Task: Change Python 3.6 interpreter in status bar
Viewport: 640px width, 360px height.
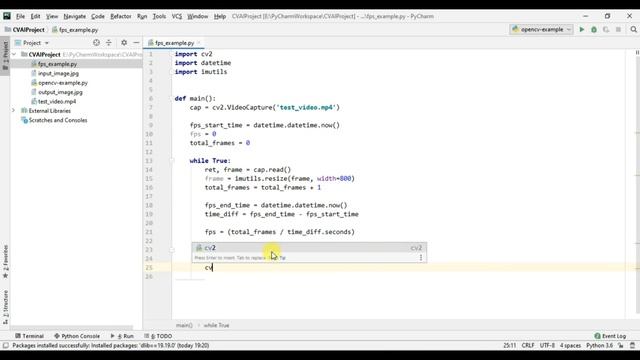Action: tap(600, 345)
